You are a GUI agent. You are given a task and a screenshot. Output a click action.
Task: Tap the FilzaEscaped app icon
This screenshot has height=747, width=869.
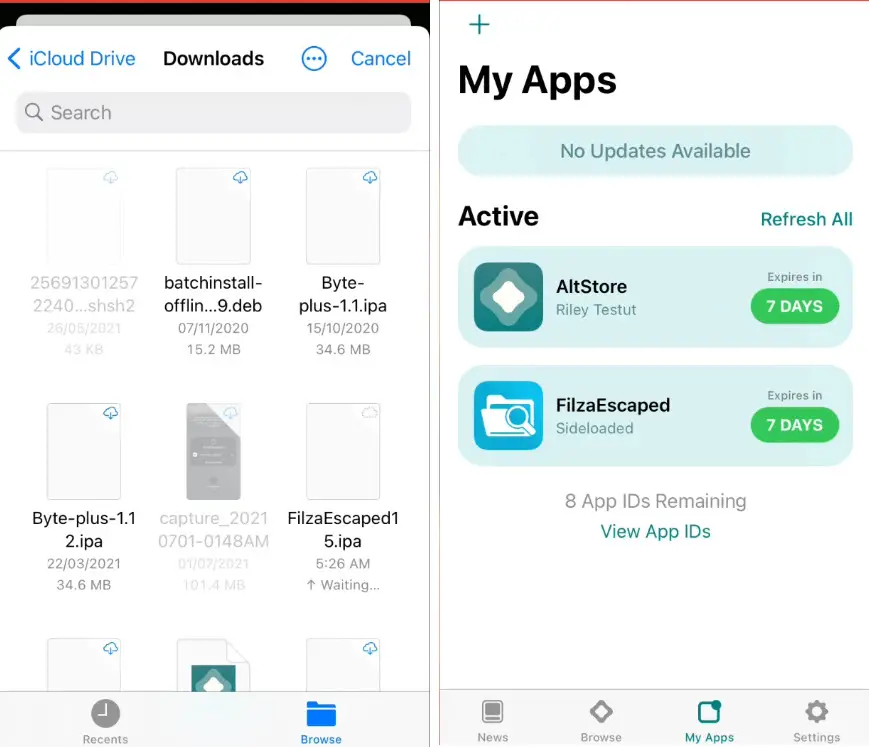click(508, 415)
